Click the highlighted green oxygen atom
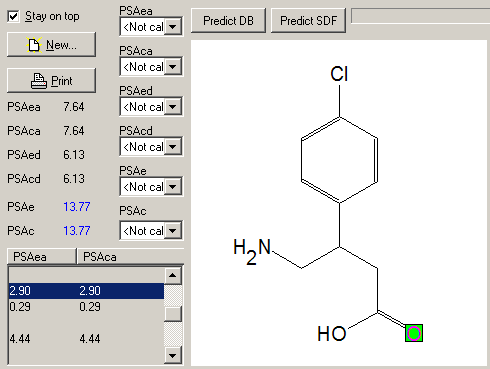Image resolution: width=490 pixels, height=369 pixels. (x=414, y=333)
